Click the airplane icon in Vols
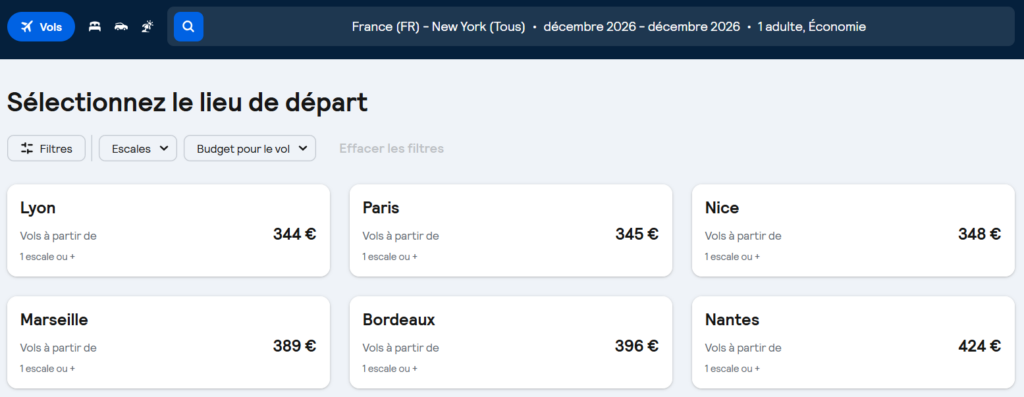This screenshot has height=397, width=1024. pyautogui.click(x=27, y=27)
